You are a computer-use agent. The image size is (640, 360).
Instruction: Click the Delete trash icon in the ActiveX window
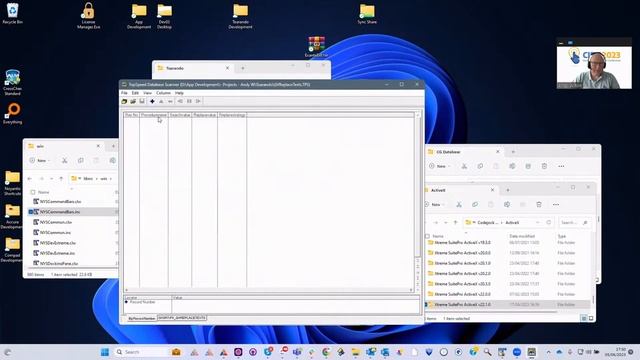[539, 204]
